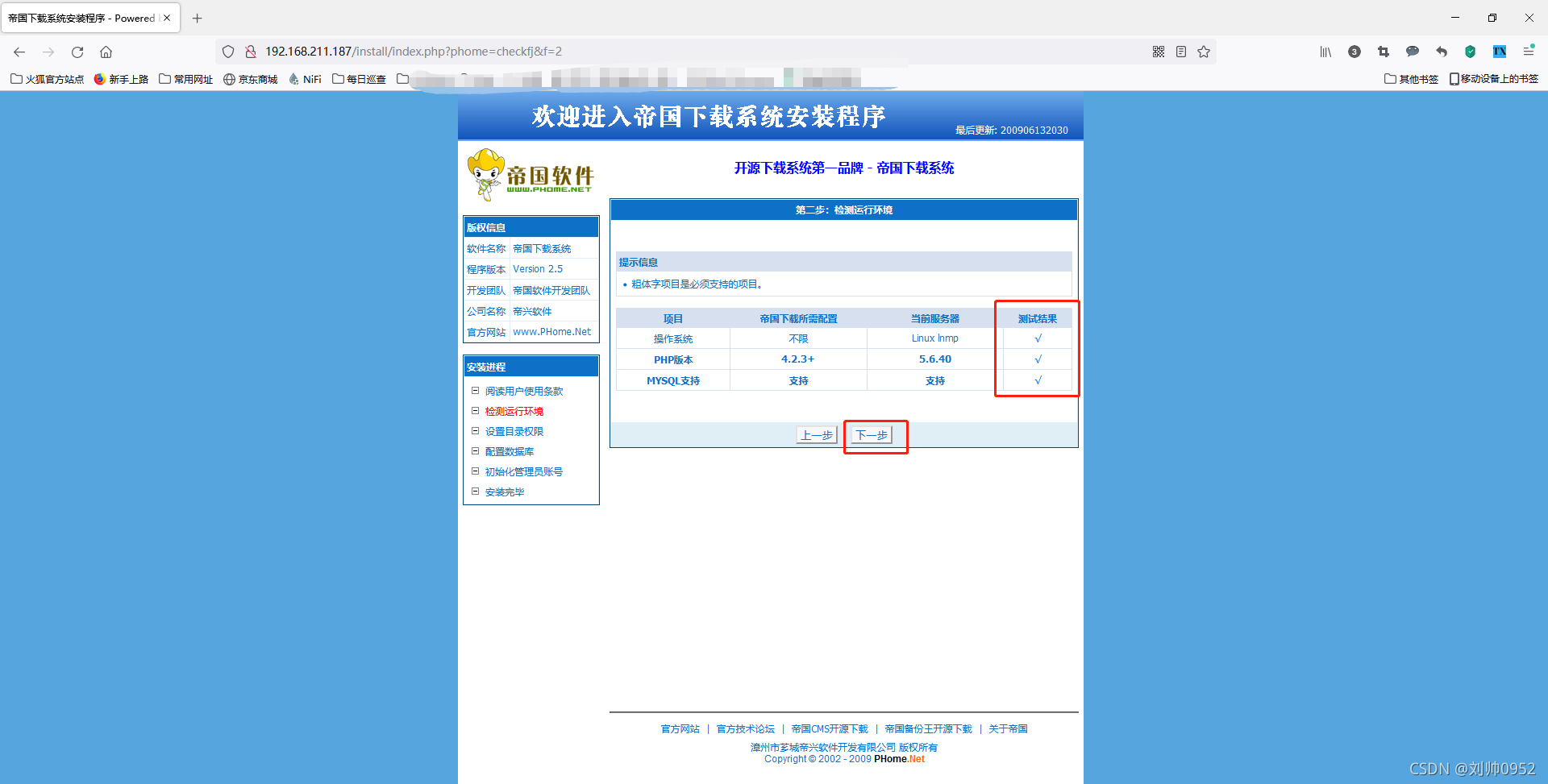This screenshot has width=1548, height=784.
Task: Click the MYSQL支持 row label
Action: point(673,381)
